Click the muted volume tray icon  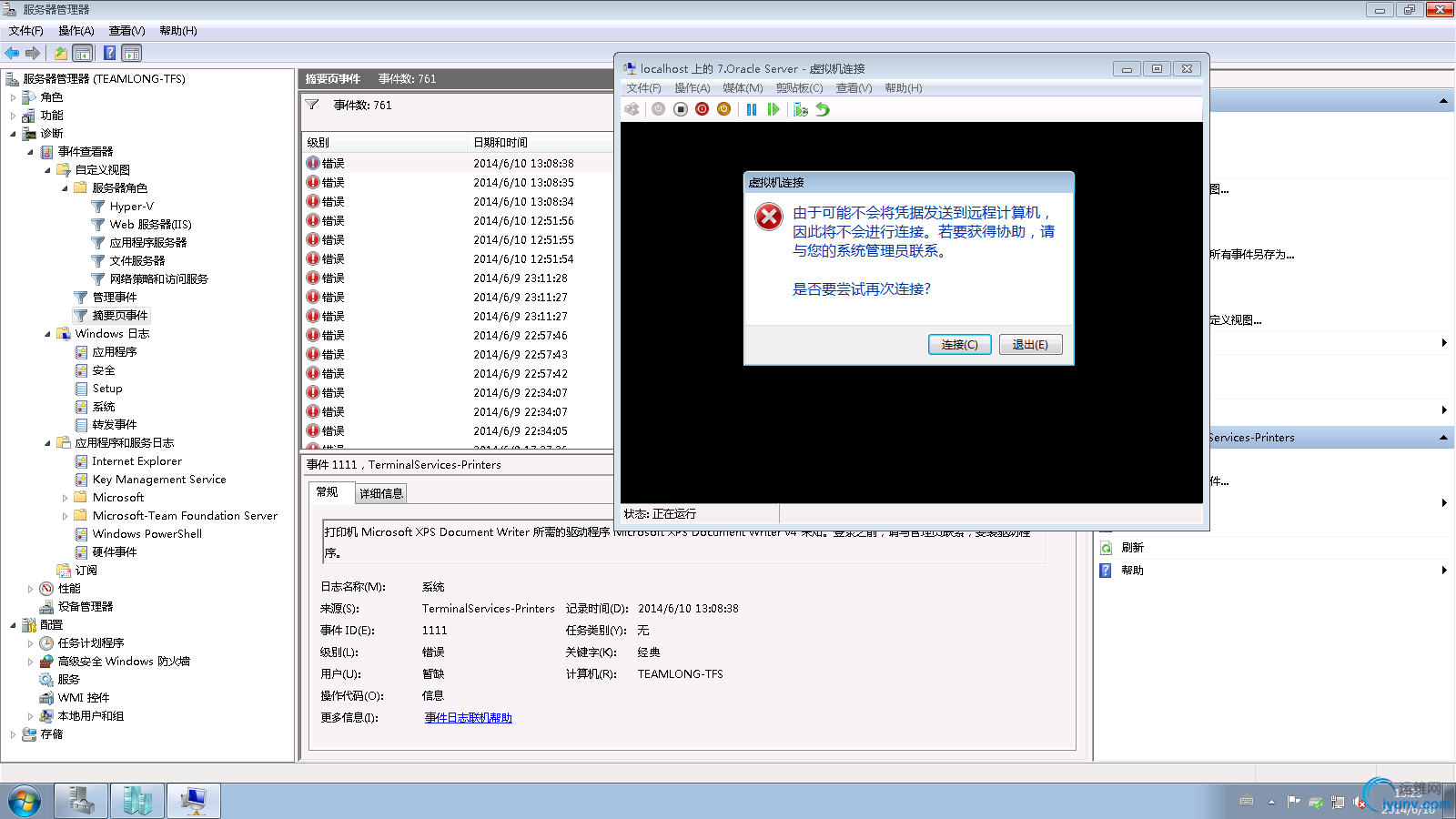point(1360,802)
